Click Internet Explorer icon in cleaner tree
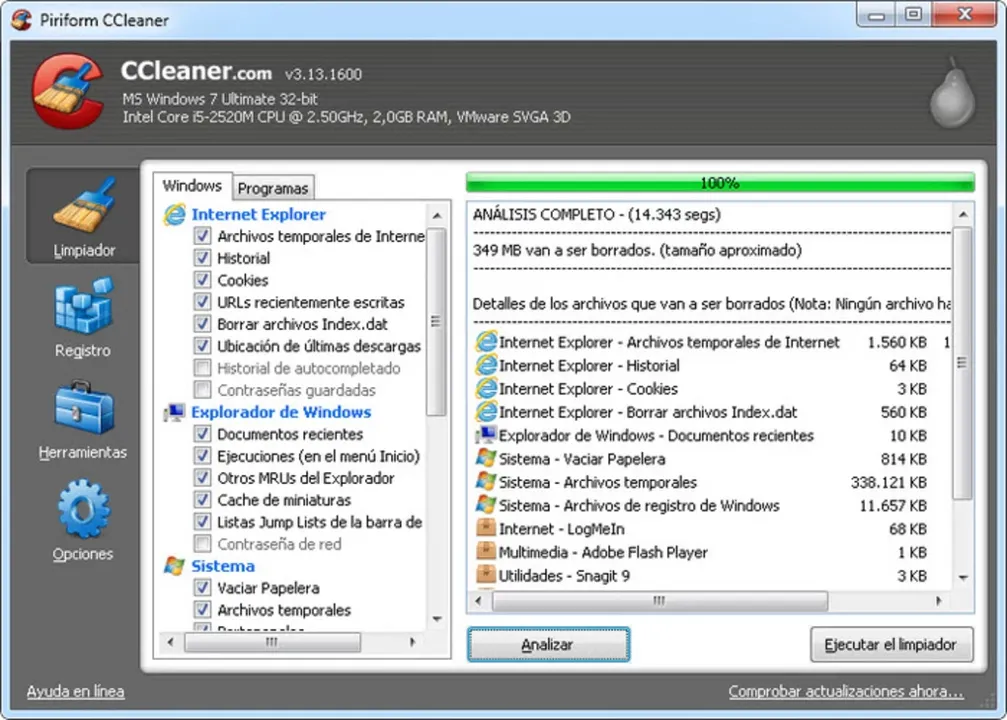The height and width of the screenshot is (720, 1007). click(x=175, y=215)
